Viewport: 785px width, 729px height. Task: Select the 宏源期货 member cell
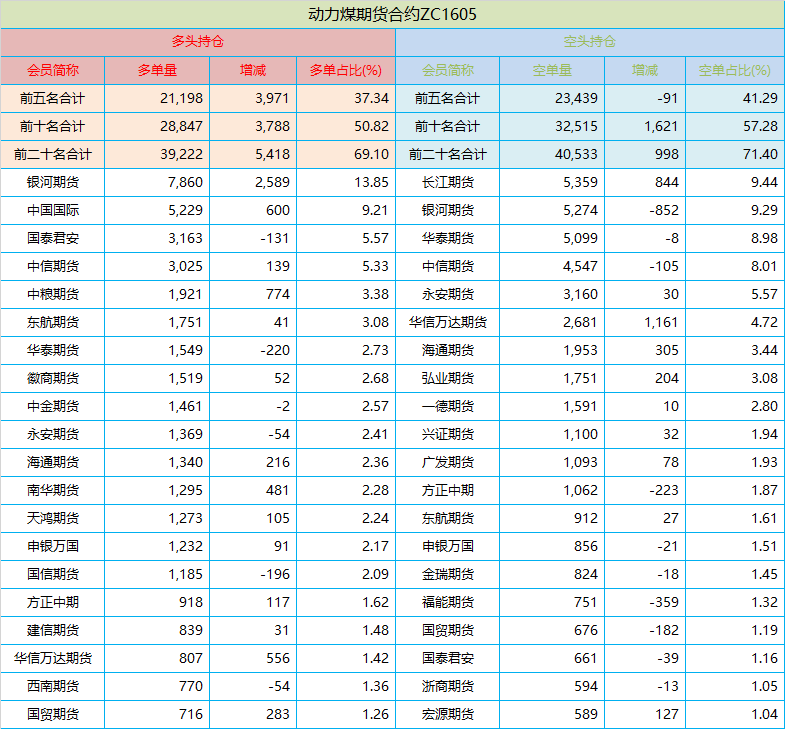[x=448, y=715]
